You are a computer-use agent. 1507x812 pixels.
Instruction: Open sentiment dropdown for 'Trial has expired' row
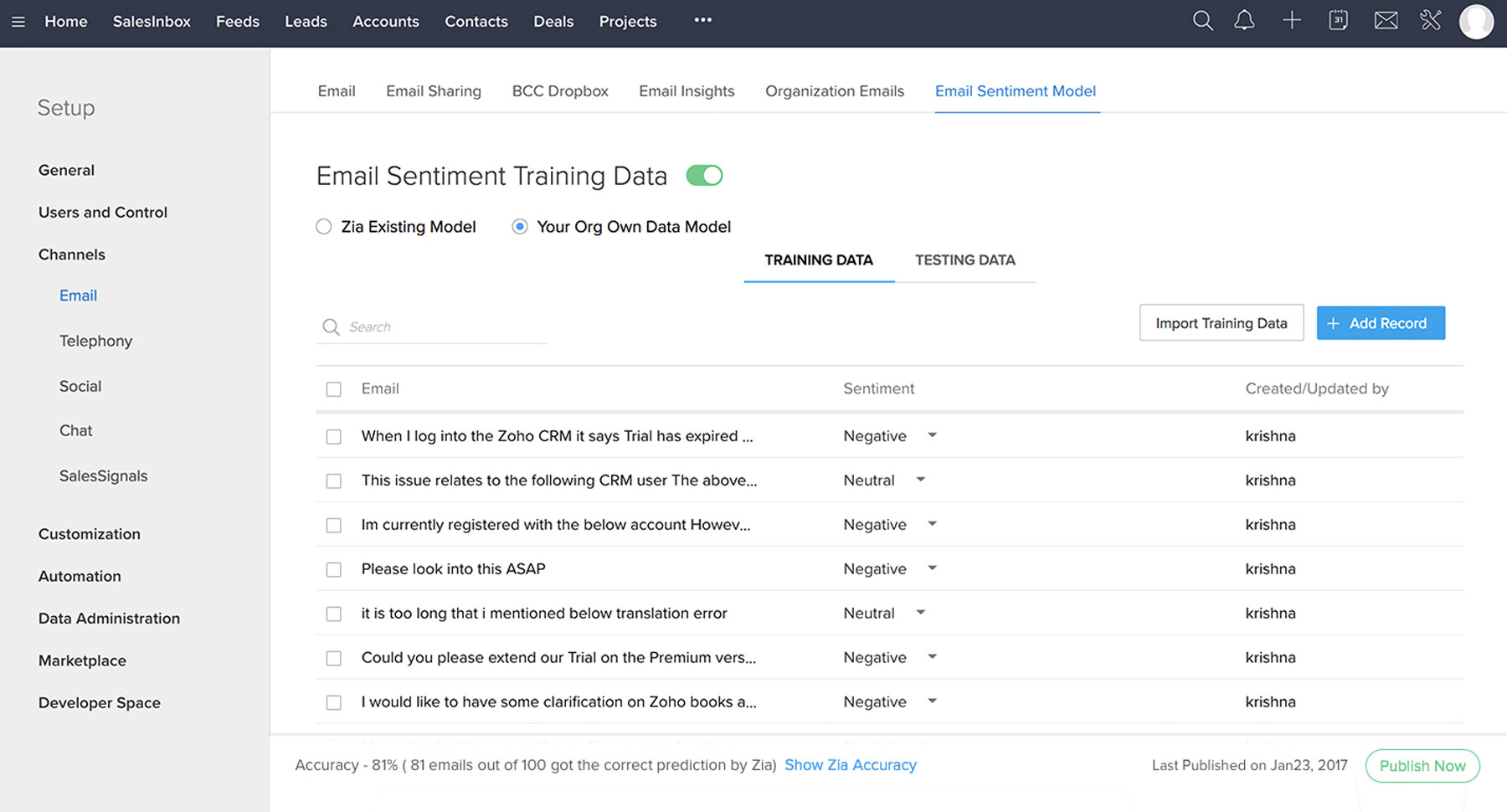pos(932,435)
